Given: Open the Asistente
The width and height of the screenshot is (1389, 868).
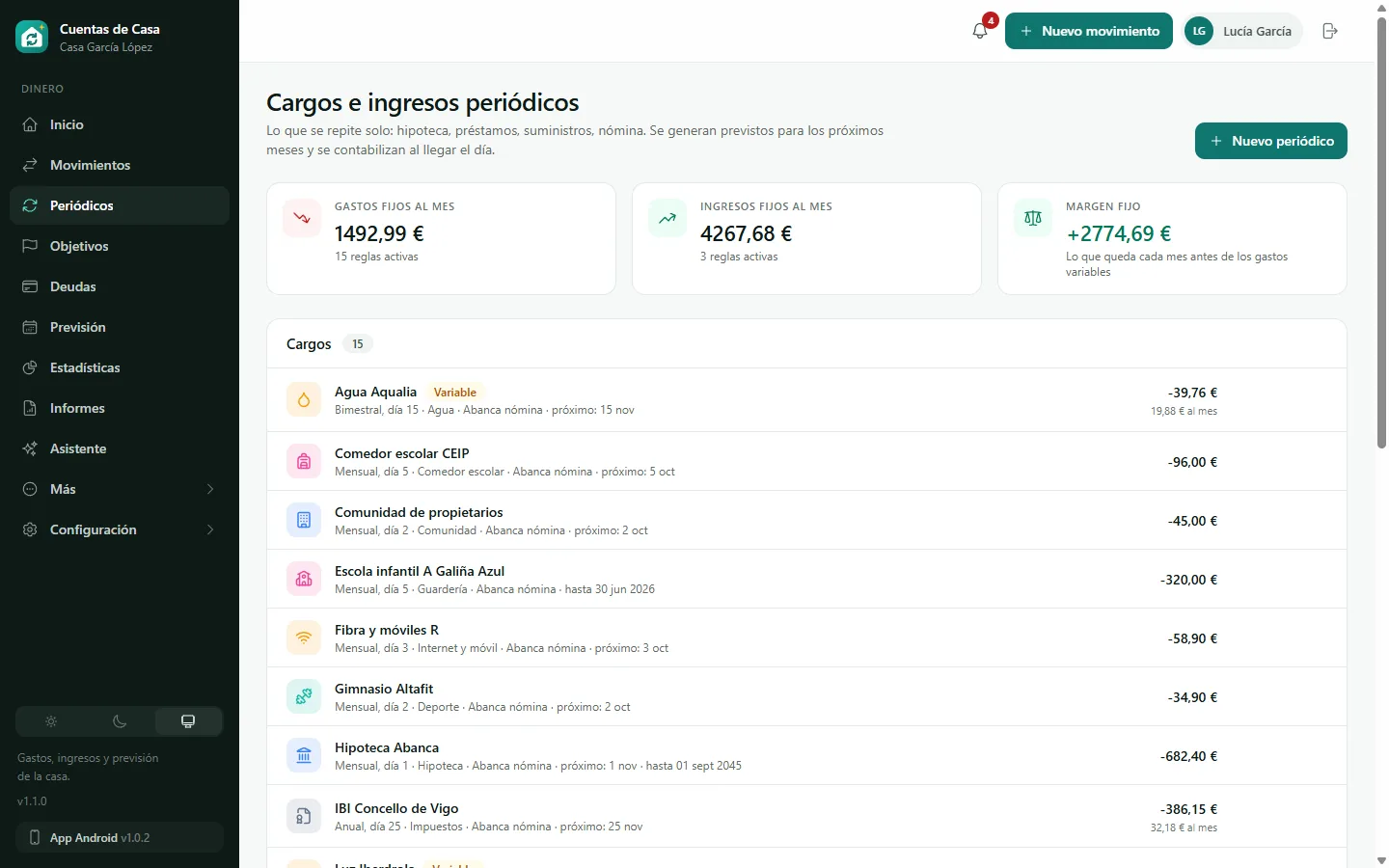Looking at the screenshot, I should click(x=120, y=448).
